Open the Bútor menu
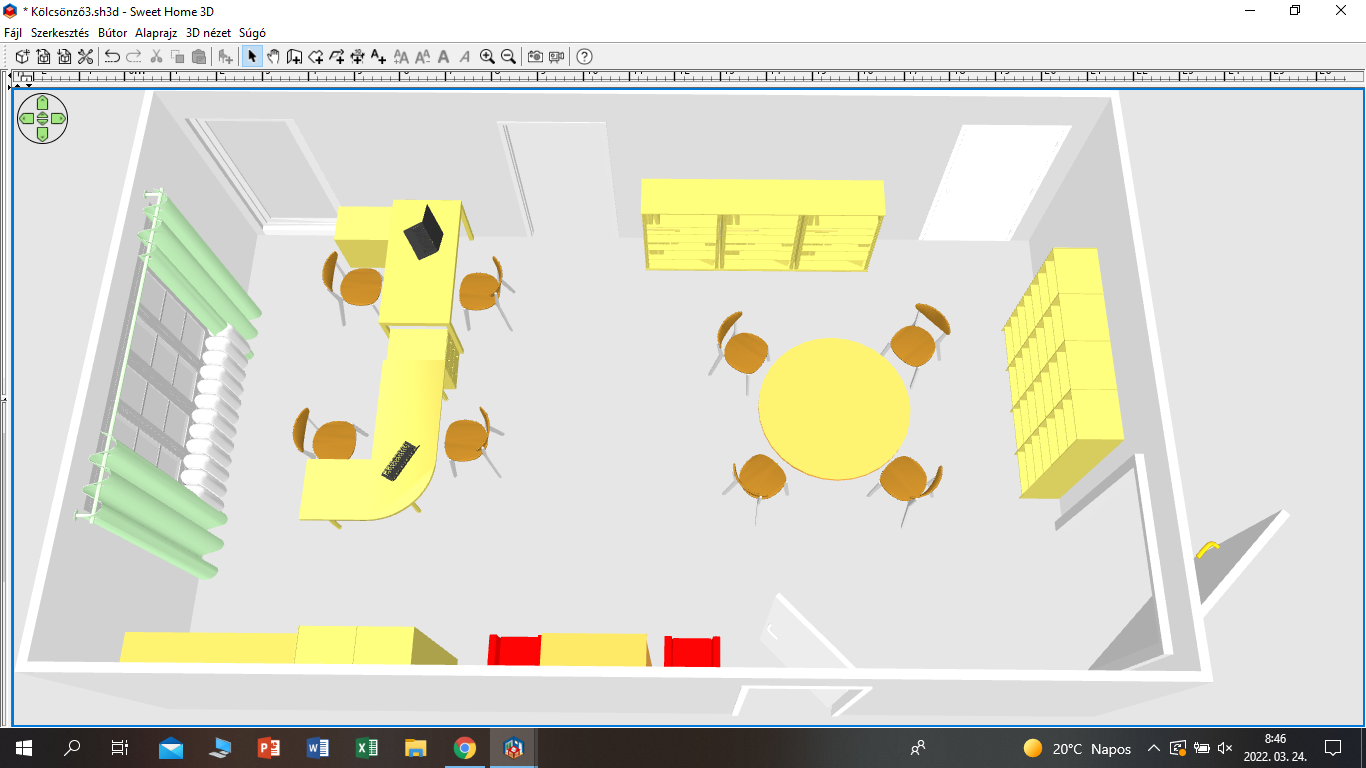Viewport: 1366px width, 768px height. (x=113, y=33)
